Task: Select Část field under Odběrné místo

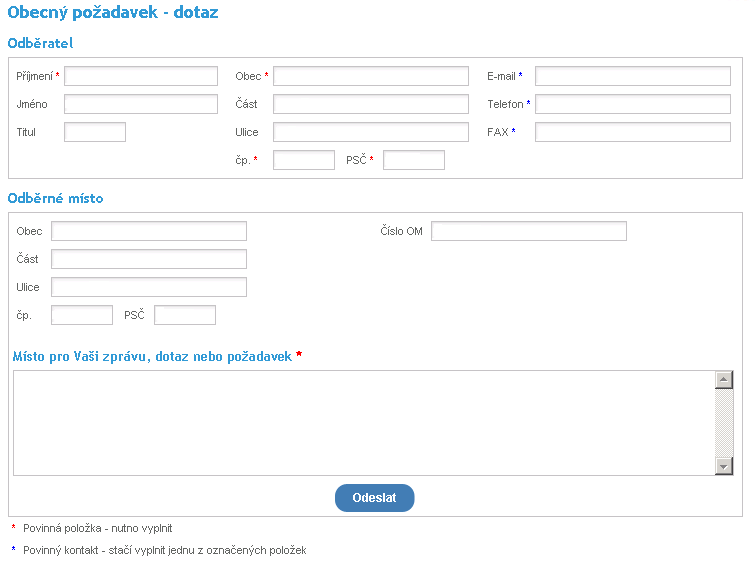Action: click(148, 259)
